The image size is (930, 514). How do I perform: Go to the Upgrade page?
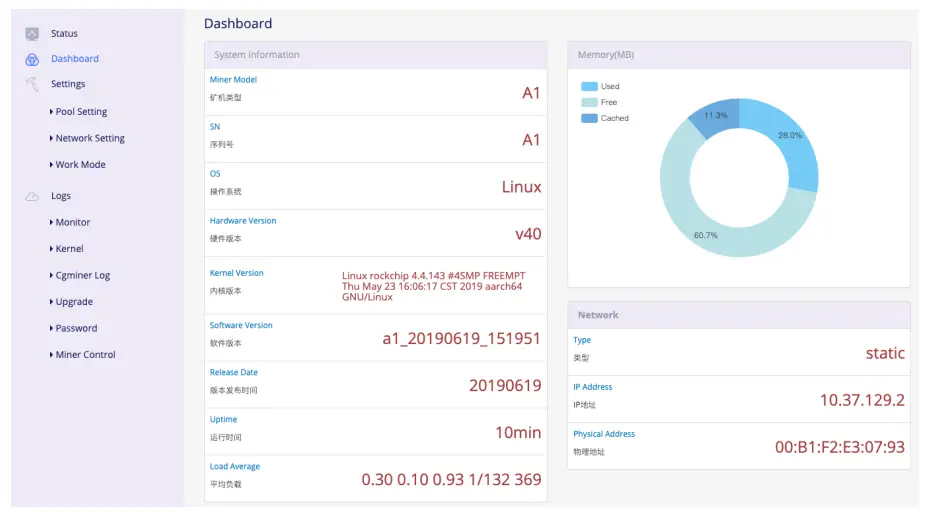click(x=74, y=302)
